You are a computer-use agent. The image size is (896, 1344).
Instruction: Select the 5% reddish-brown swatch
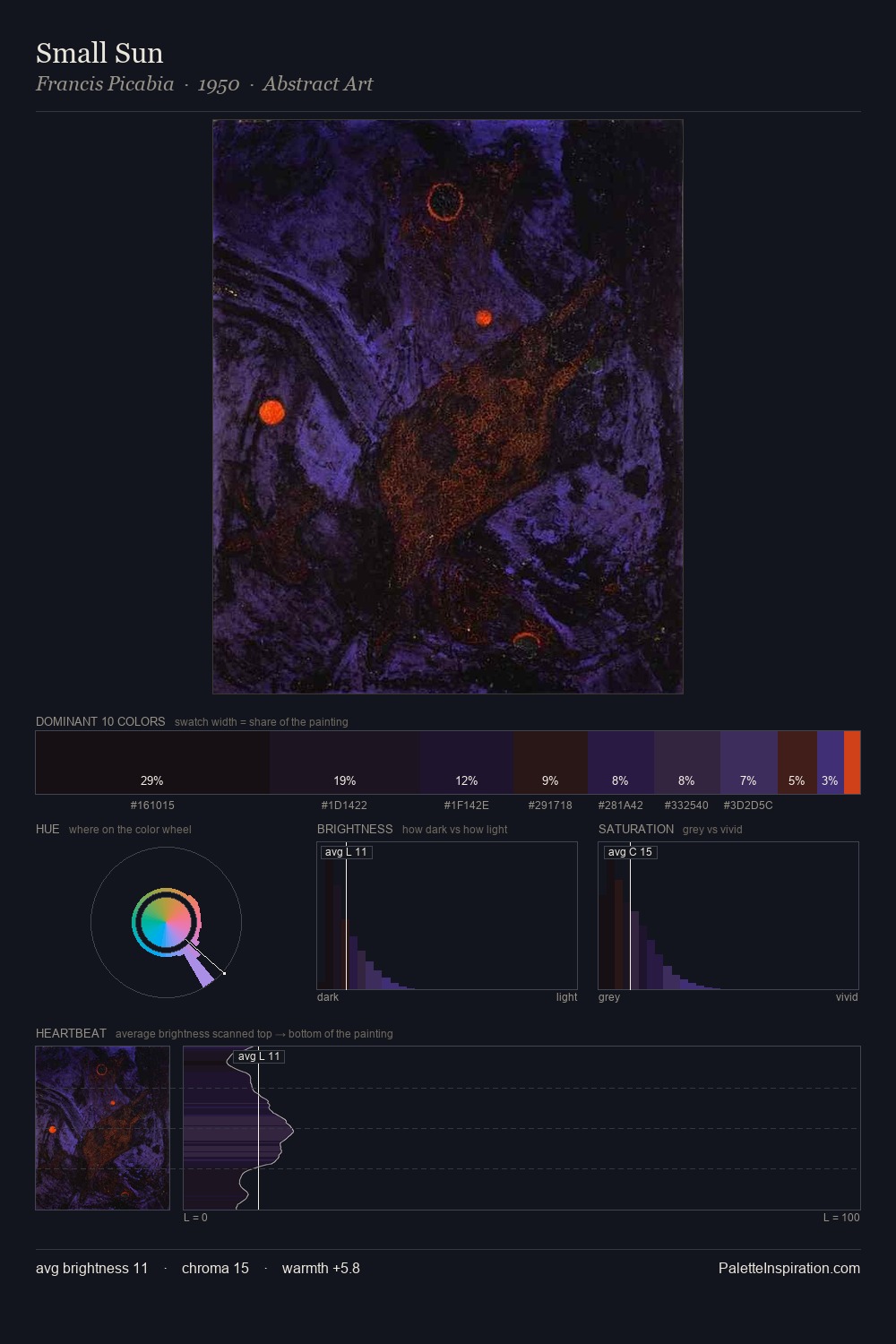(x=797, y=762)
